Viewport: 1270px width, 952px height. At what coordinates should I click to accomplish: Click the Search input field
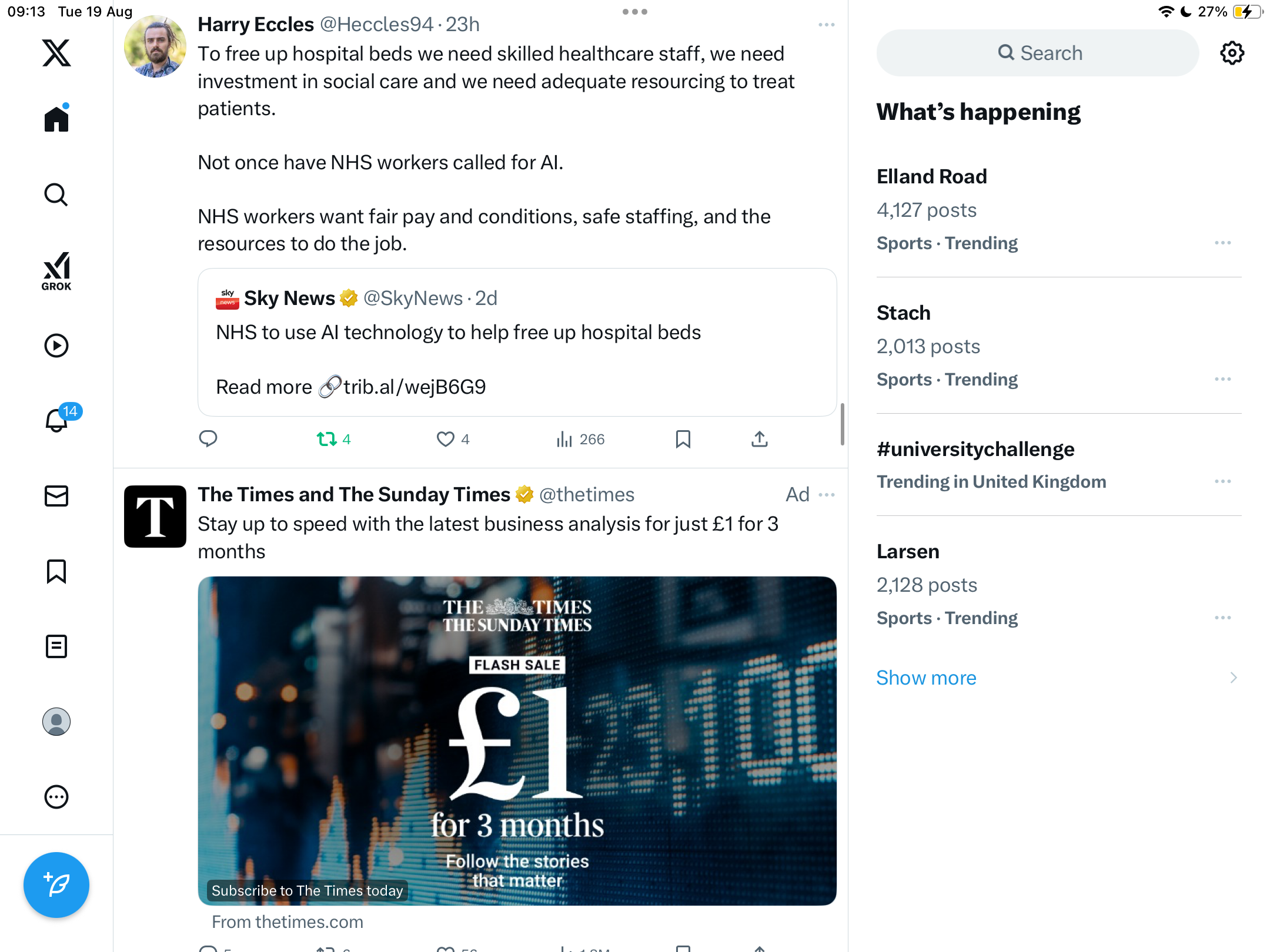coord(1038,53)
